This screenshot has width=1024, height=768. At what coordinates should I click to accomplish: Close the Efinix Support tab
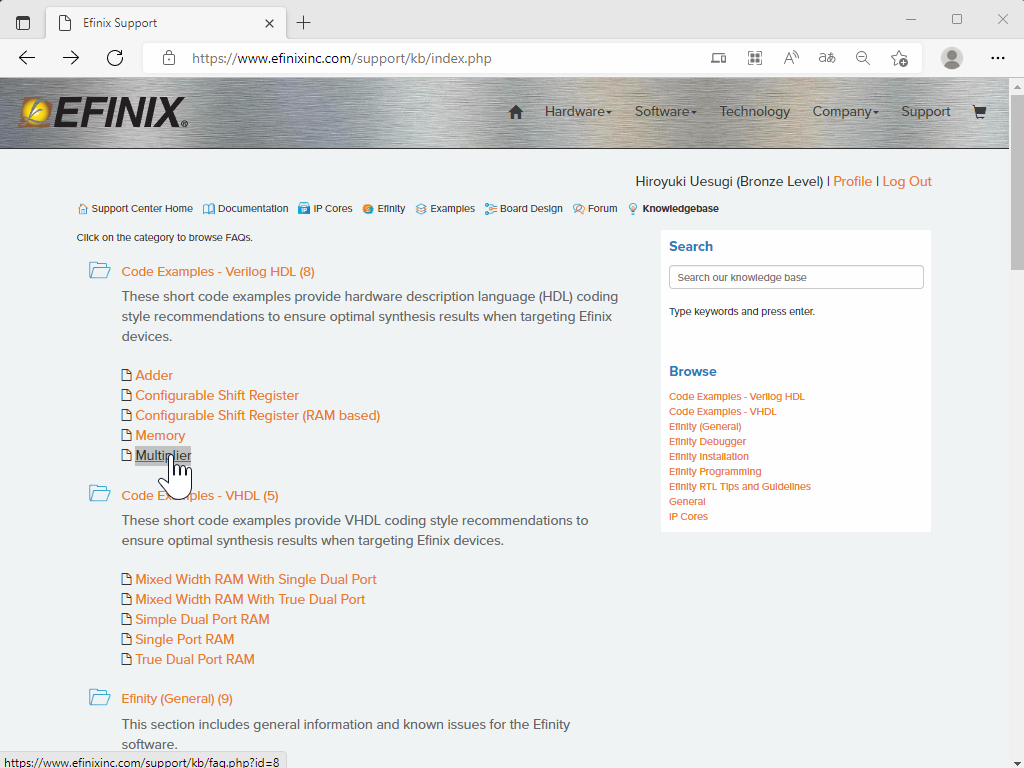[269, 24]
